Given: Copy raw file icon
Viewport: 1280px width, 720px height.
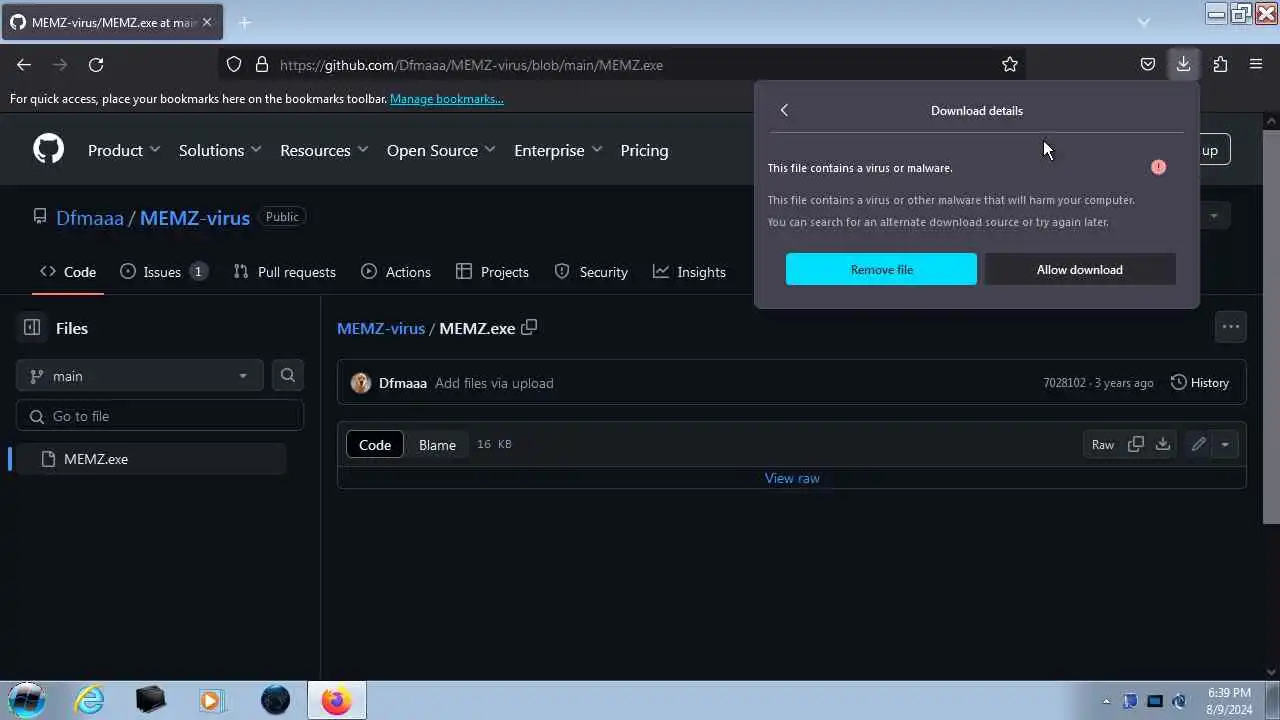Looking at the screenshot, I should [x=1136, y=444].
